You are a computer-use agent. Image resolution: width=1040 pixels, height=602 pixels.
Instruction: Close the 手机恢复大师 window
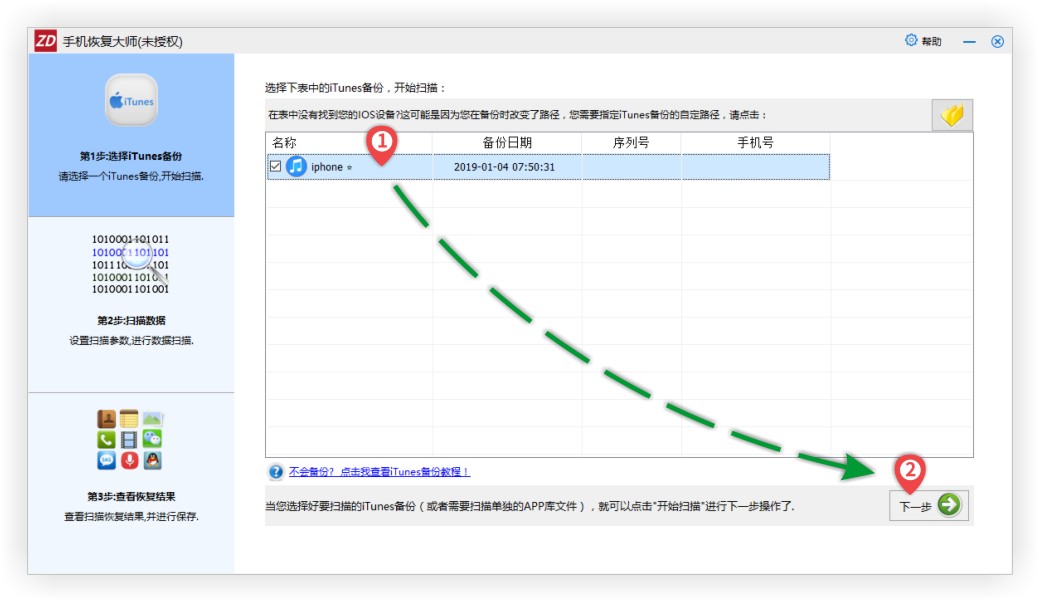(997, 42)
